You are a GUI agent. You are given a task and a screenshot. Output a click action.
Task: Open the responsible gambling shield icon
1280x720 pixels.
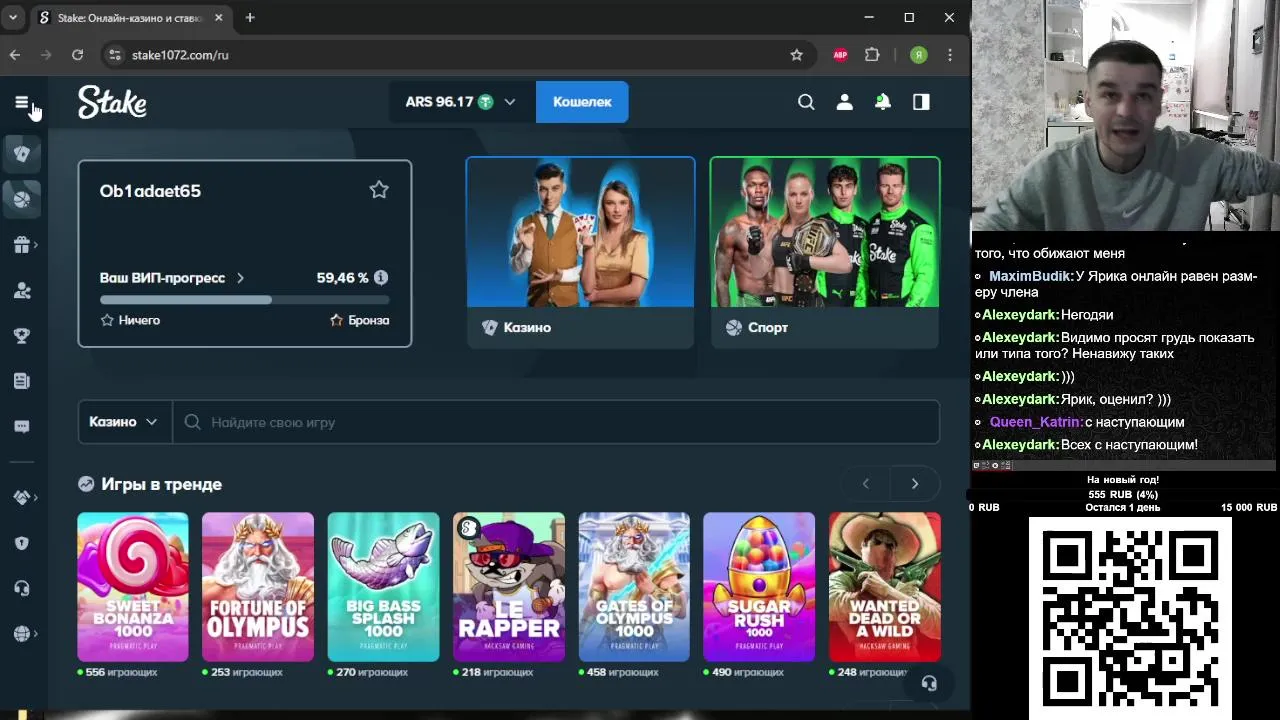[21, 543]
